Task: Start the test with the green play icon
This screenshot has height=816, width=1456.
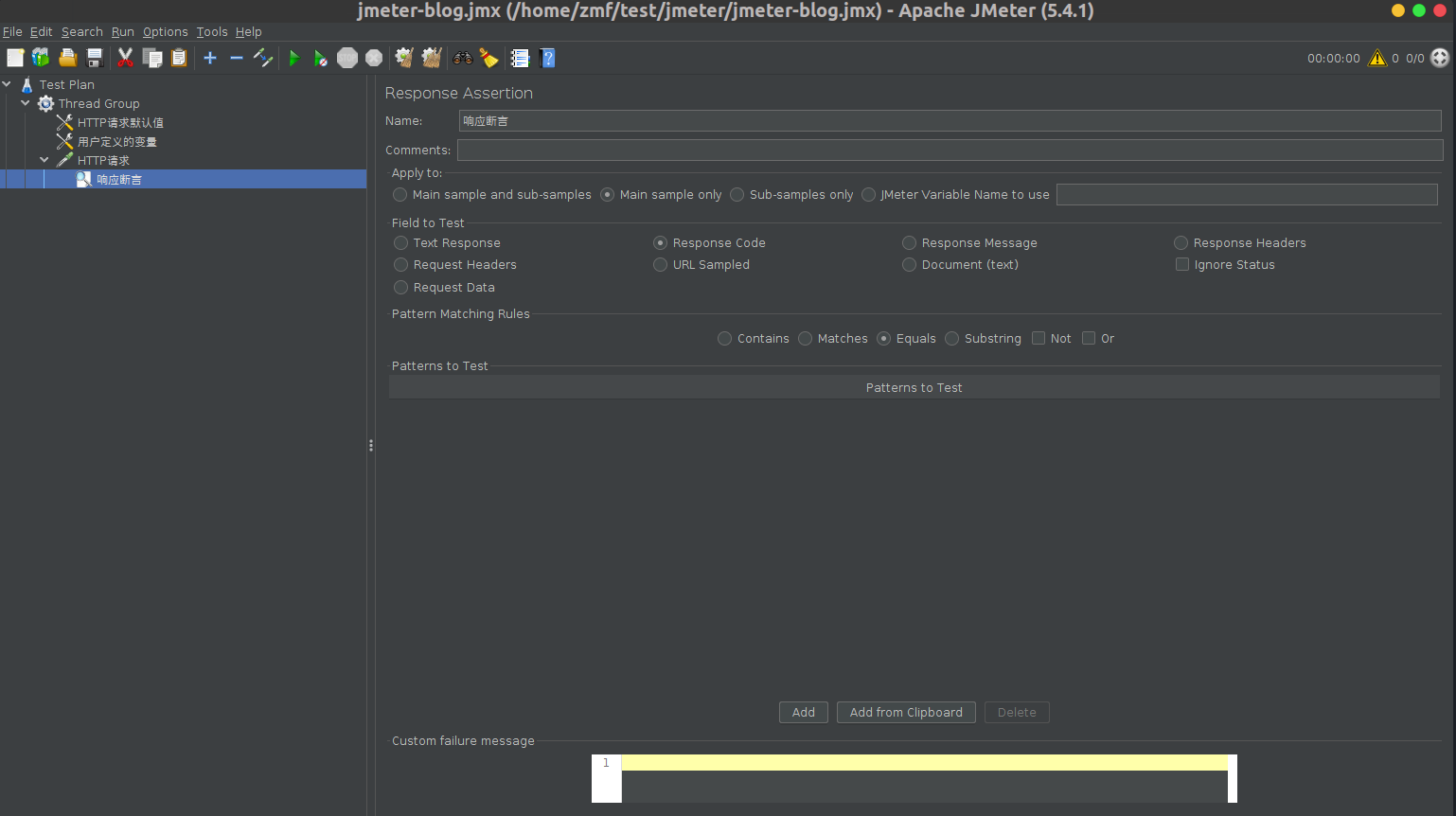Action: point(294,58)
